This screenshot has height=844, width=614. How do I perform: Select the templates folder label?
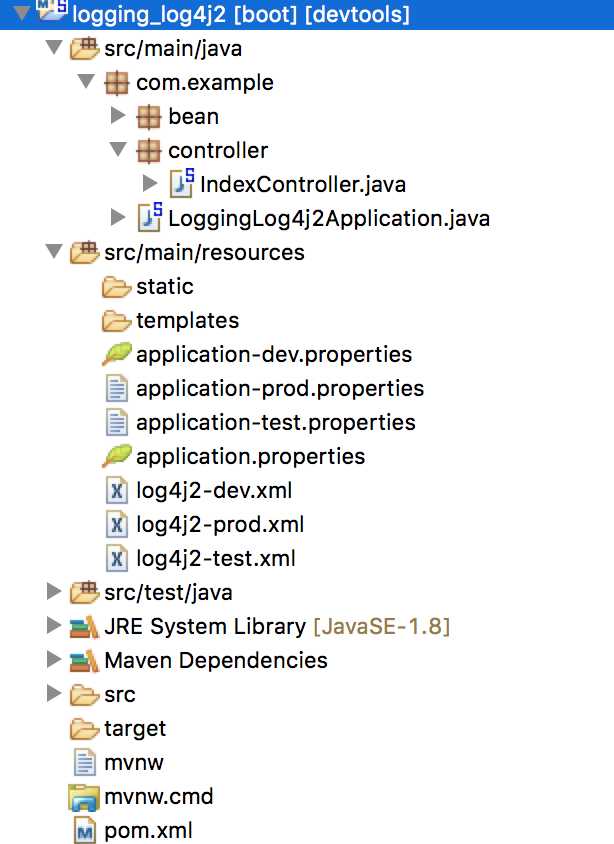tap(187, 321)
